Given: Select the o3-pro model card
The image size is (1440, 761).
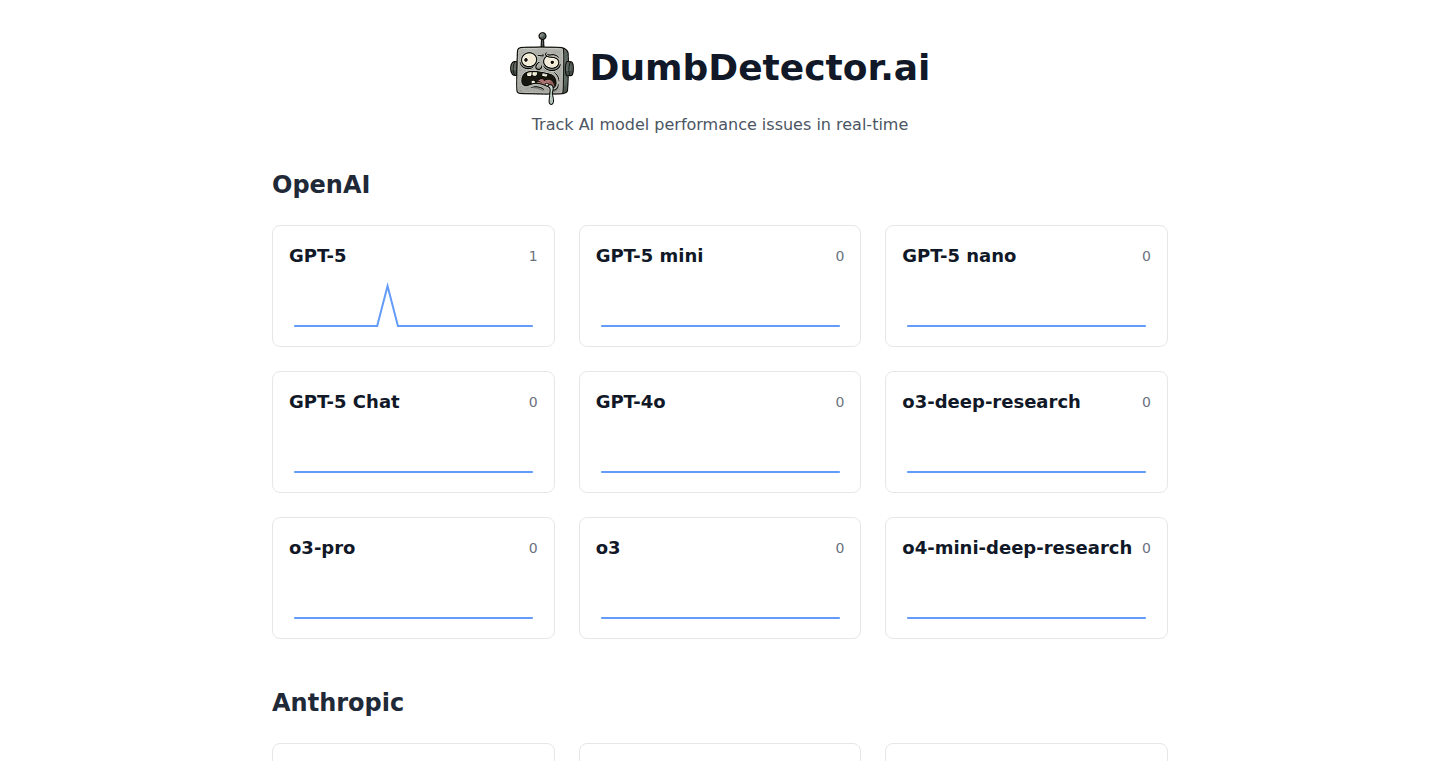Looking at the screenshot, I should 413,578.
